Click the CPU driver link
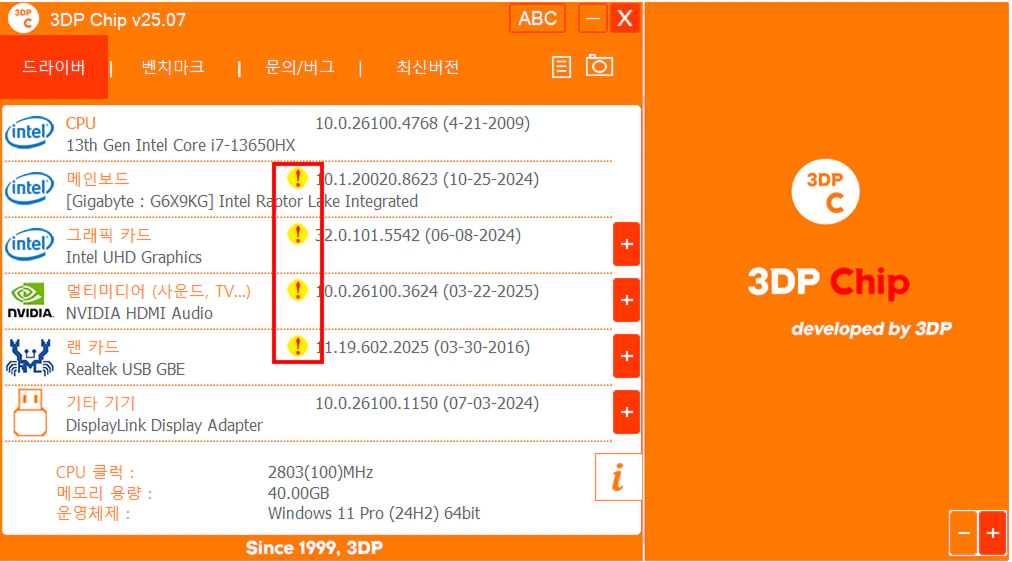This screenshot has height=562, width=1012. tap(81, 123)
